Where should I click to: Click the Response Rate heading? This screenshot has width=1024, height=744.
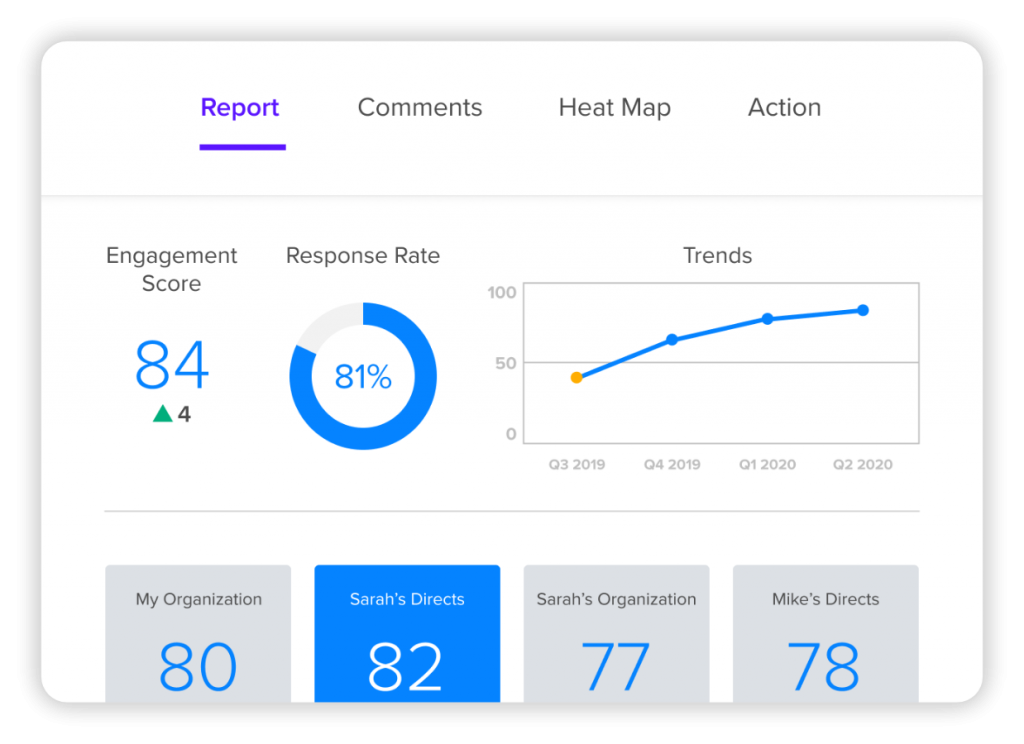(363, 255)
